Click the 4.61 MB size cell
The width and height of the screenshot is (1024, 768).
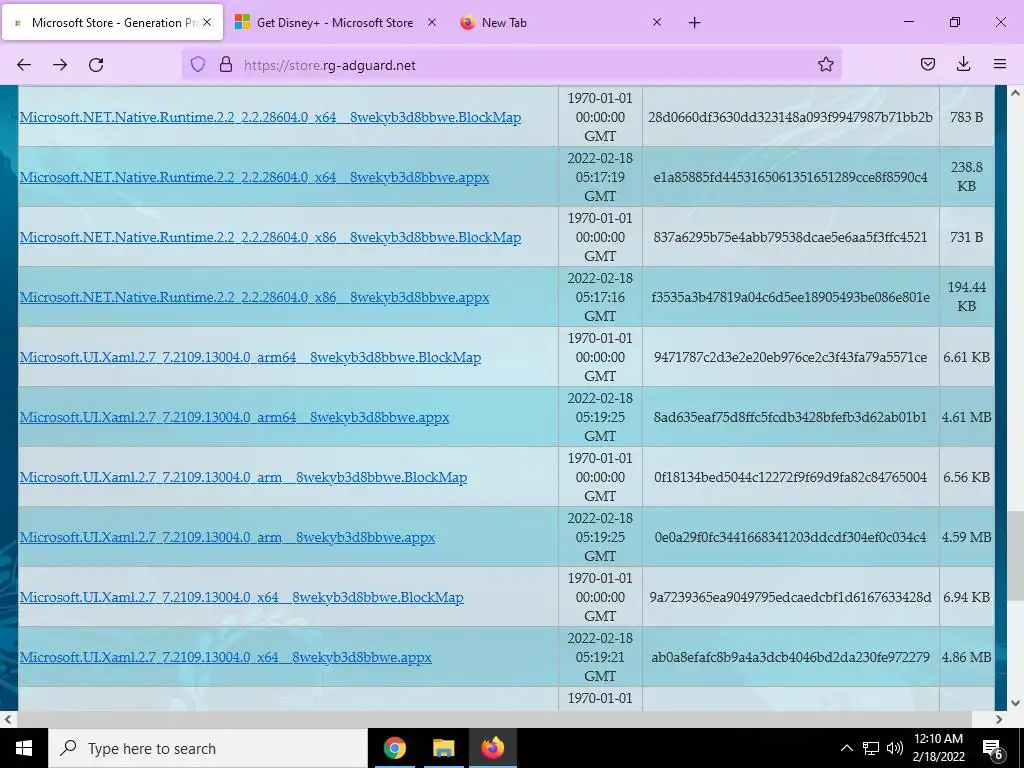click(x=967, y=417)
